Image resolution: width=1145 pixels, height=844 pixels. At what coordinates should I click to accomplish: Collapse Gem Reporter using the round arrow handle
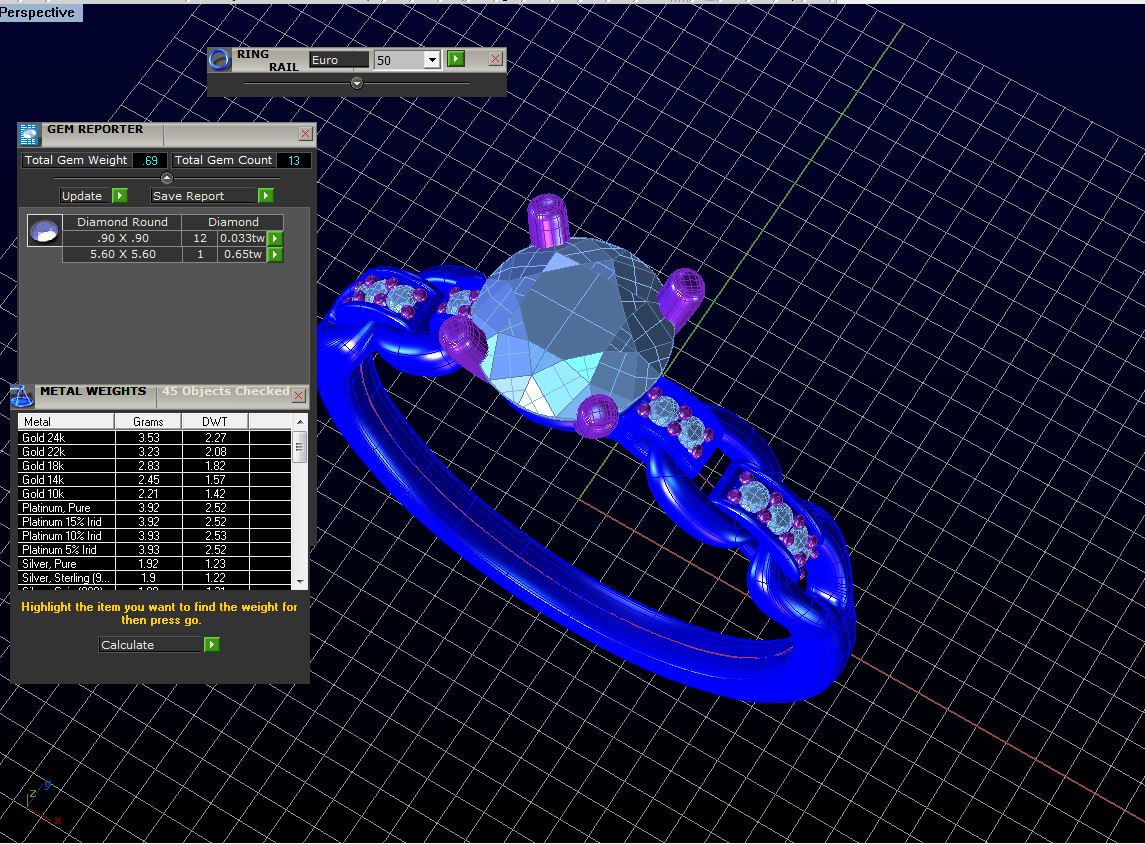pos(167,178)
